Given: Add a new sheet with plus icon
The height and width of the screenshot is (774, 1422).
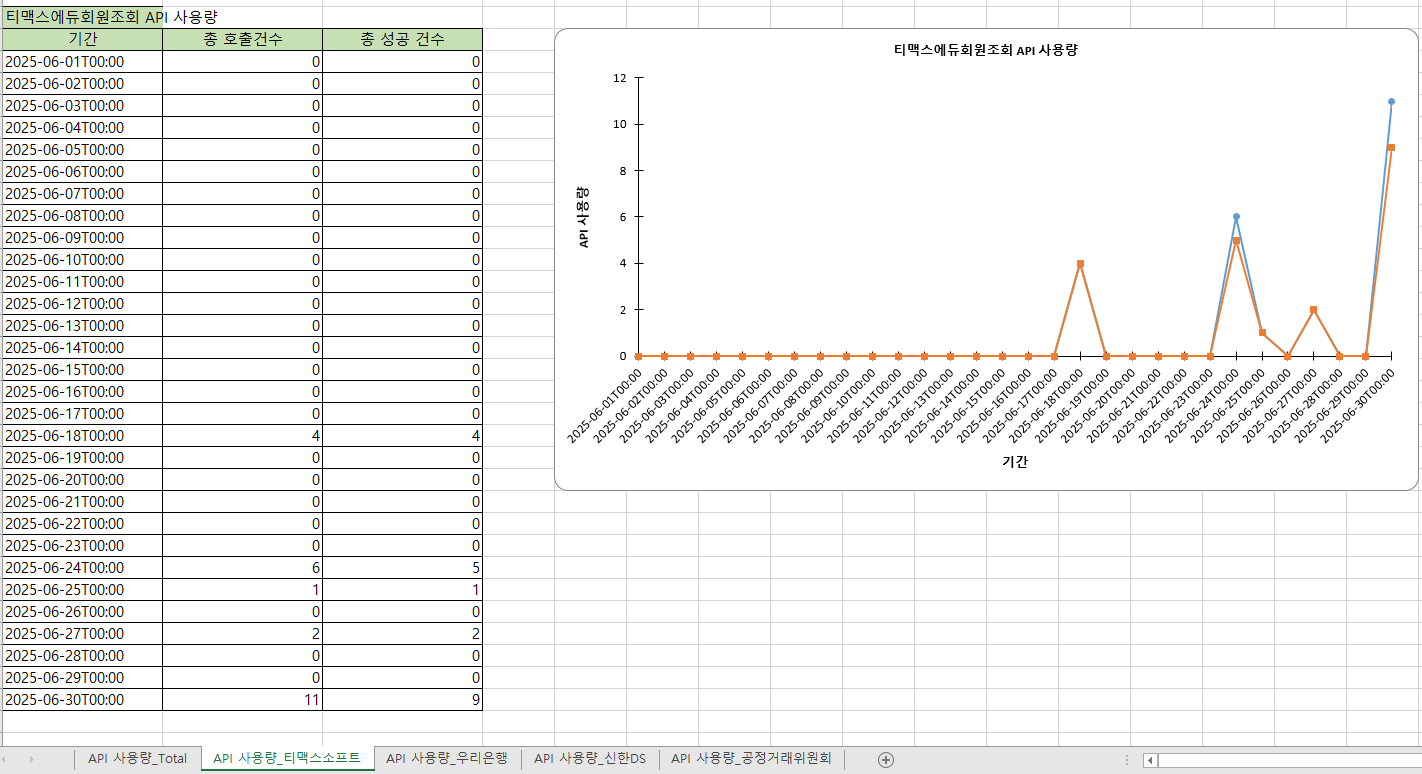Looking at the screenshot, I should [x=885, y=760].
